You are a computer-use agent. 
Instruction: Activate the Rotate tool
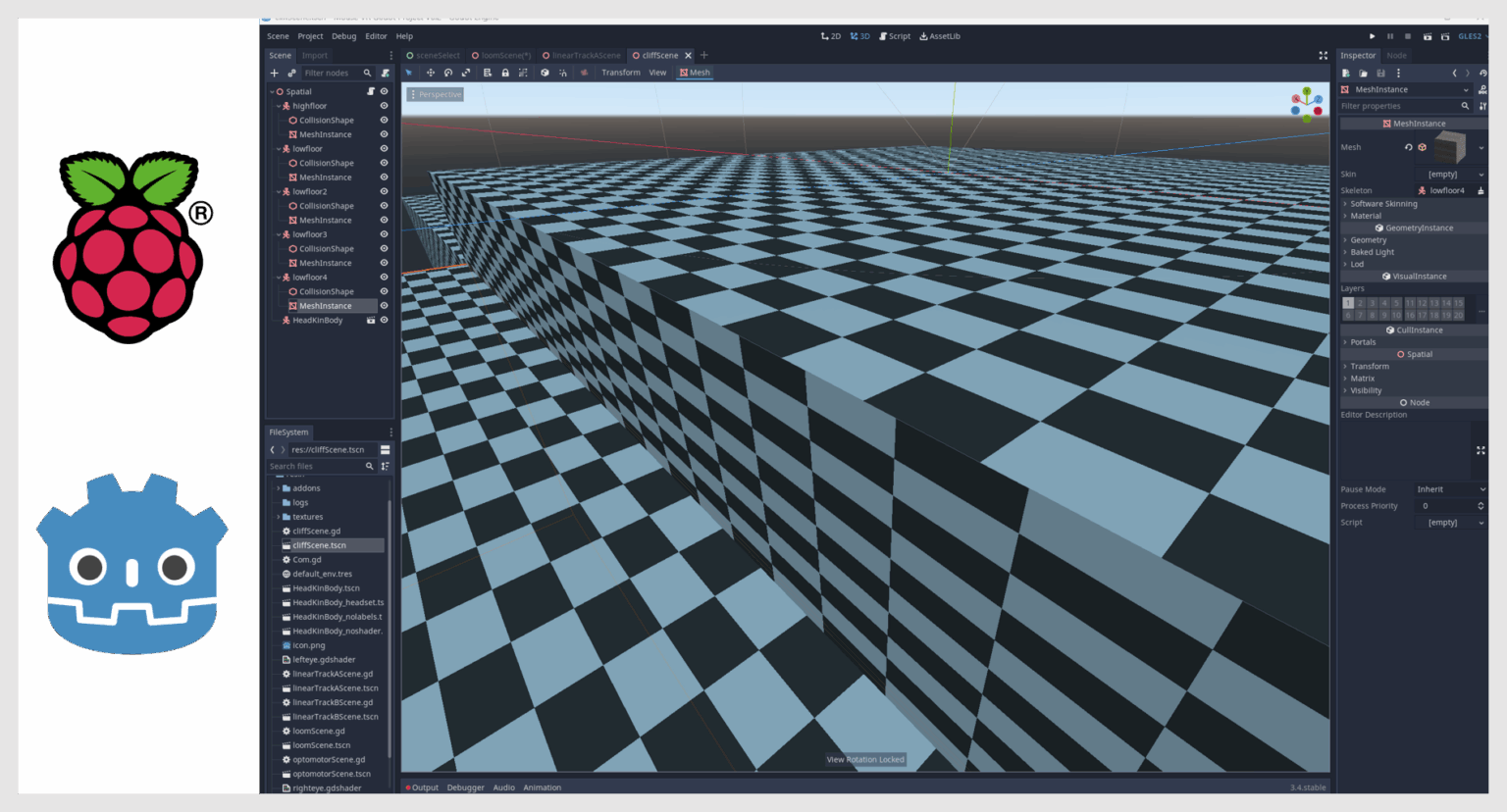448,72
